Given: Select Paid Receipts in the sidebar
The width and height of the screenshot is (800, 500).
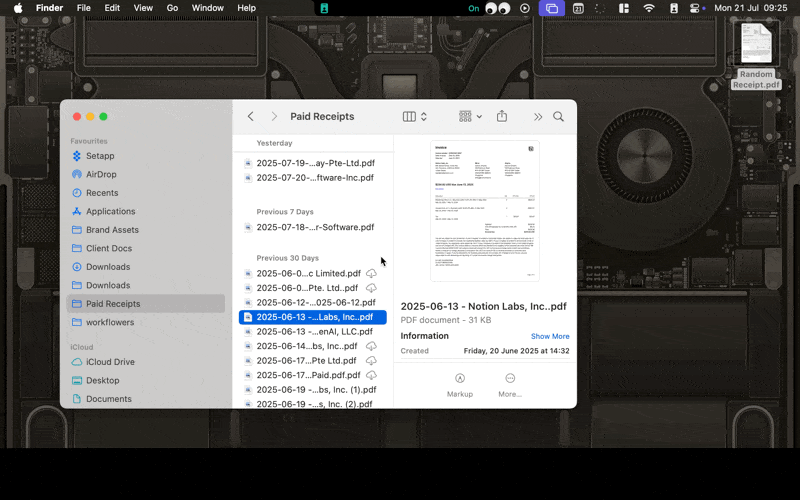Looking at the screenshot, I should 145,304.
